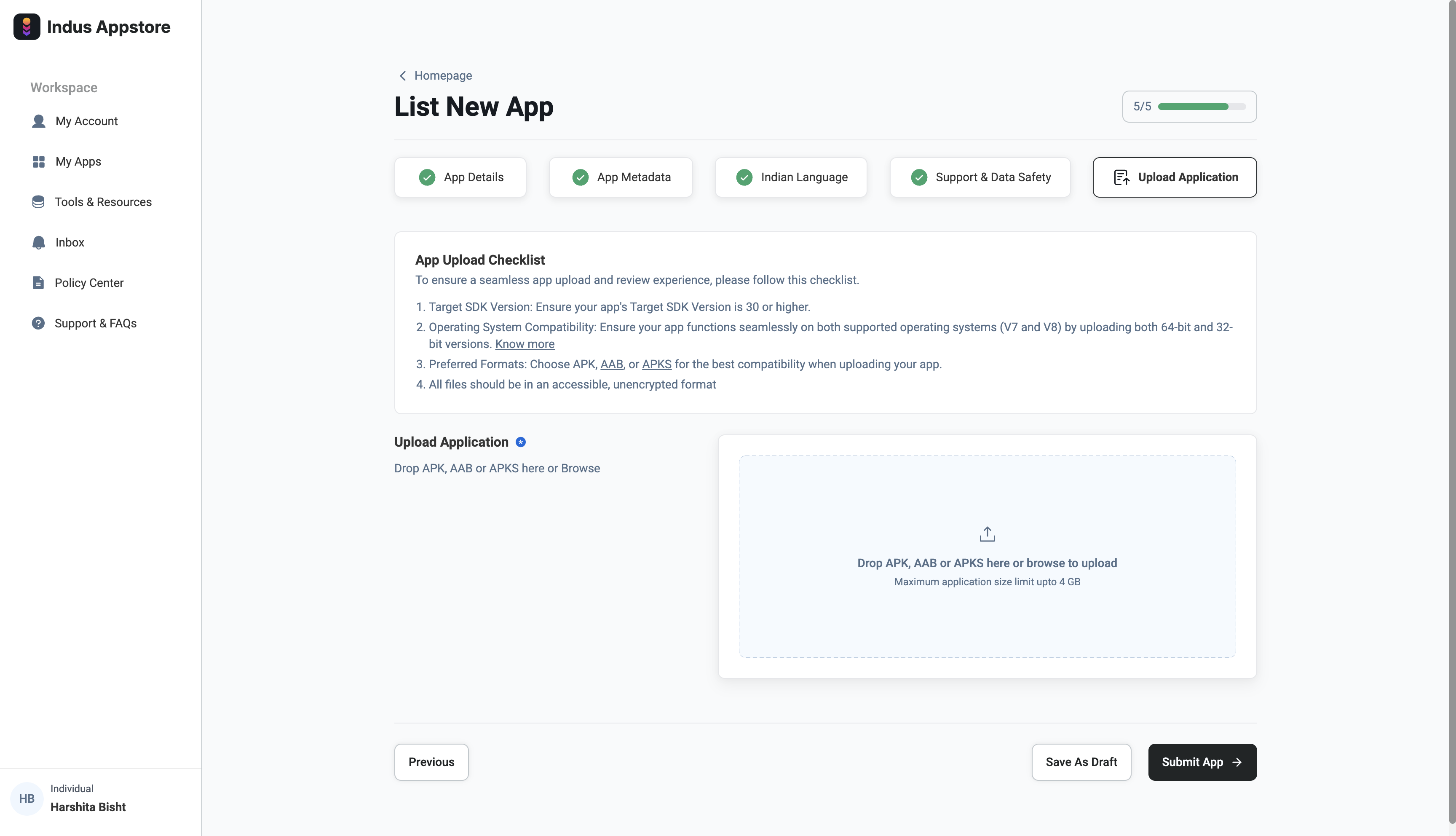Switch to the App Metadata step
Screen dimensions: 1456x836
621,177
